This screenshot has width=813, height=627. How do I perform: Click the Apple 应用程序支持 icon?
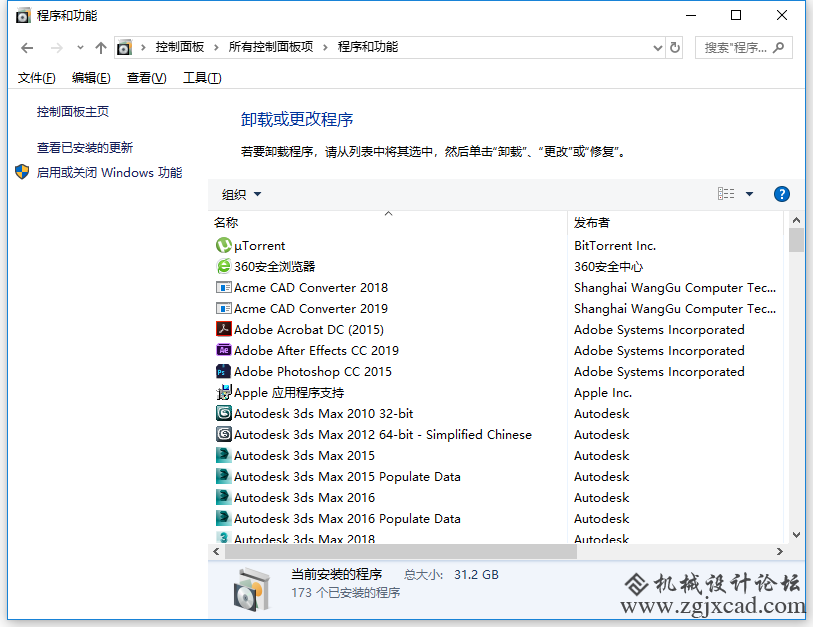[223, 393]
